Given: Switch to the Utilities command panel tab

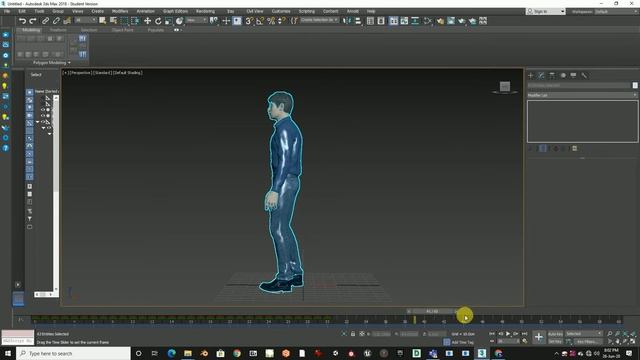Looking at the screenshot, I should (x=584, y=76).
